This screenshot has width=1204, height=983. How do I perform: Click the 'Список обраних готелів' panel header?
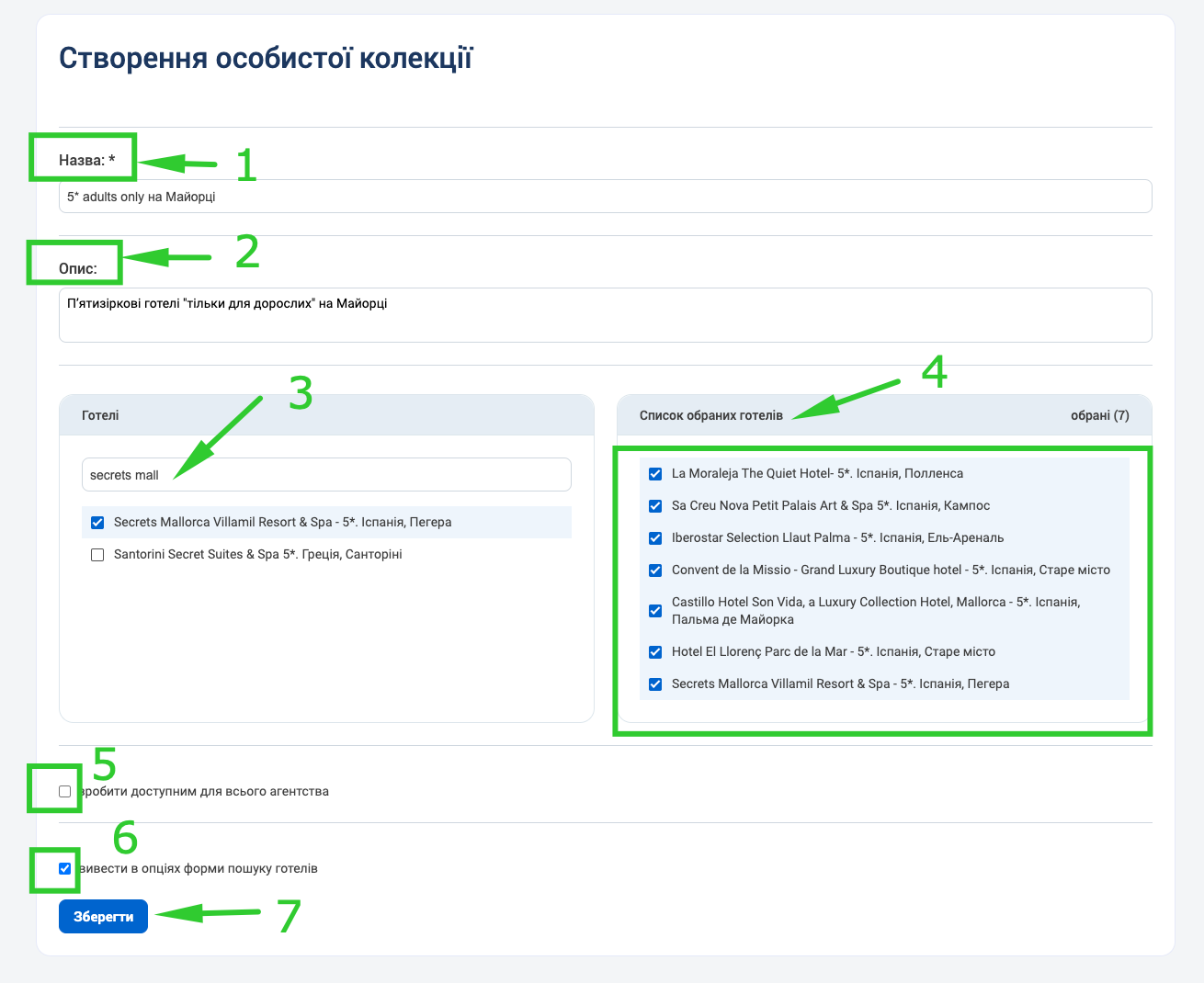[x=710, y=415]
